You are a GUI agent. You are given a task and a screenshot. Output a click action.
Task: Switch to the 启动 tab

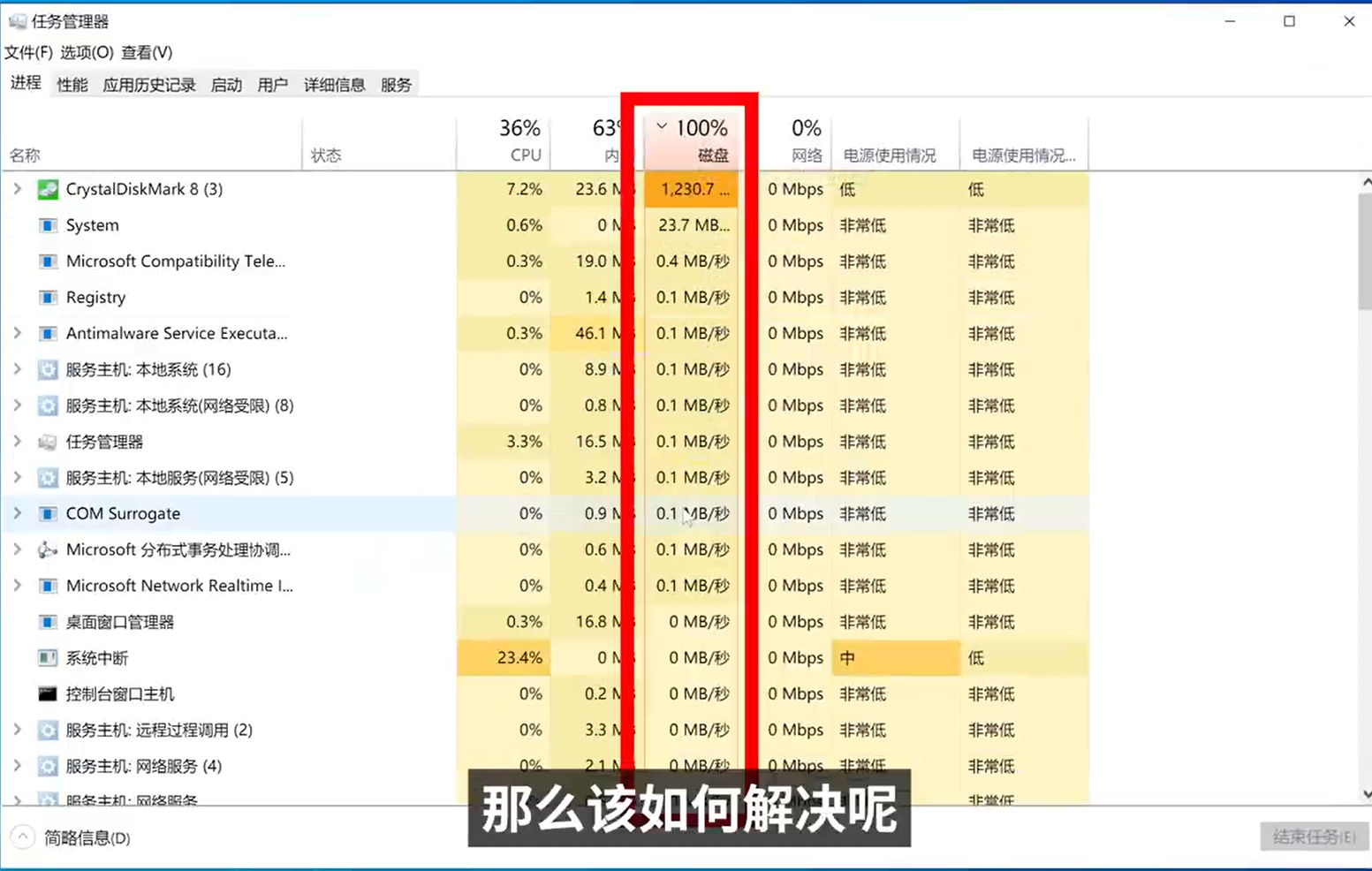[x=227, y=85]
